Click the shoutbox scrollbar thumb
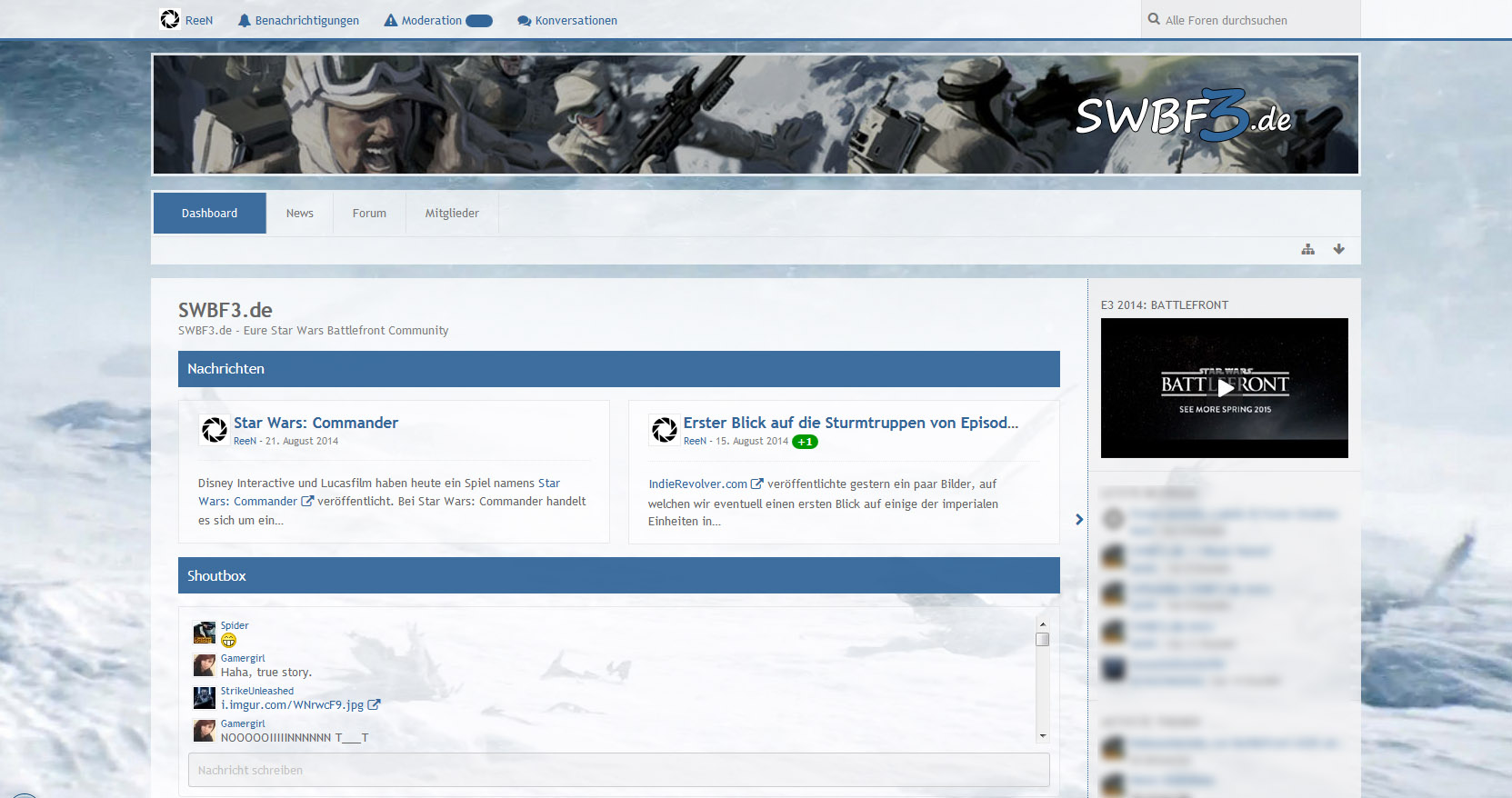 coord(1043,639)
